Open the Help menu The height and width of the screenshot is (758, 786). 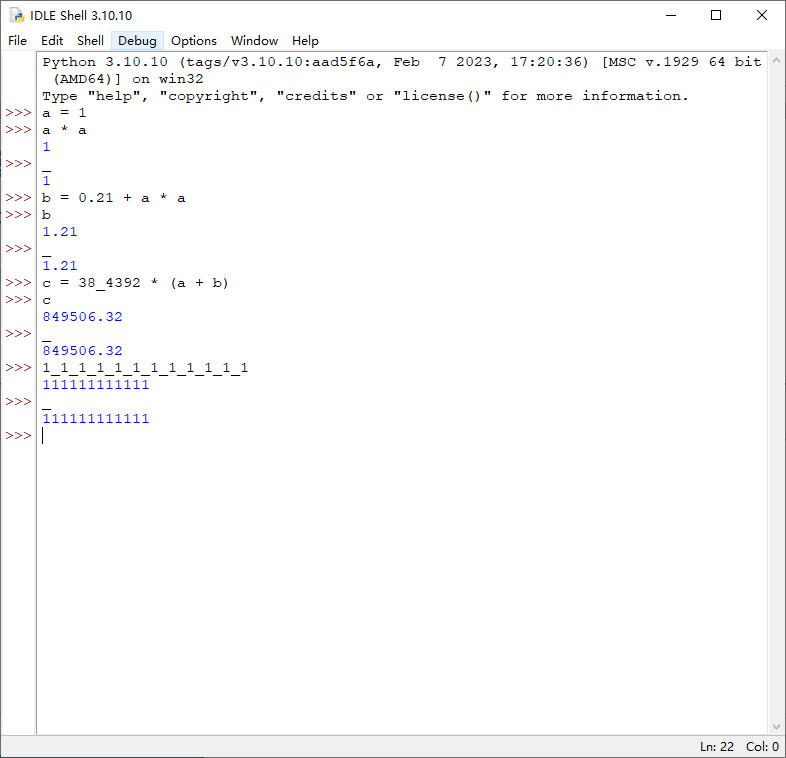pyautogui.click(x=305, y=41)
